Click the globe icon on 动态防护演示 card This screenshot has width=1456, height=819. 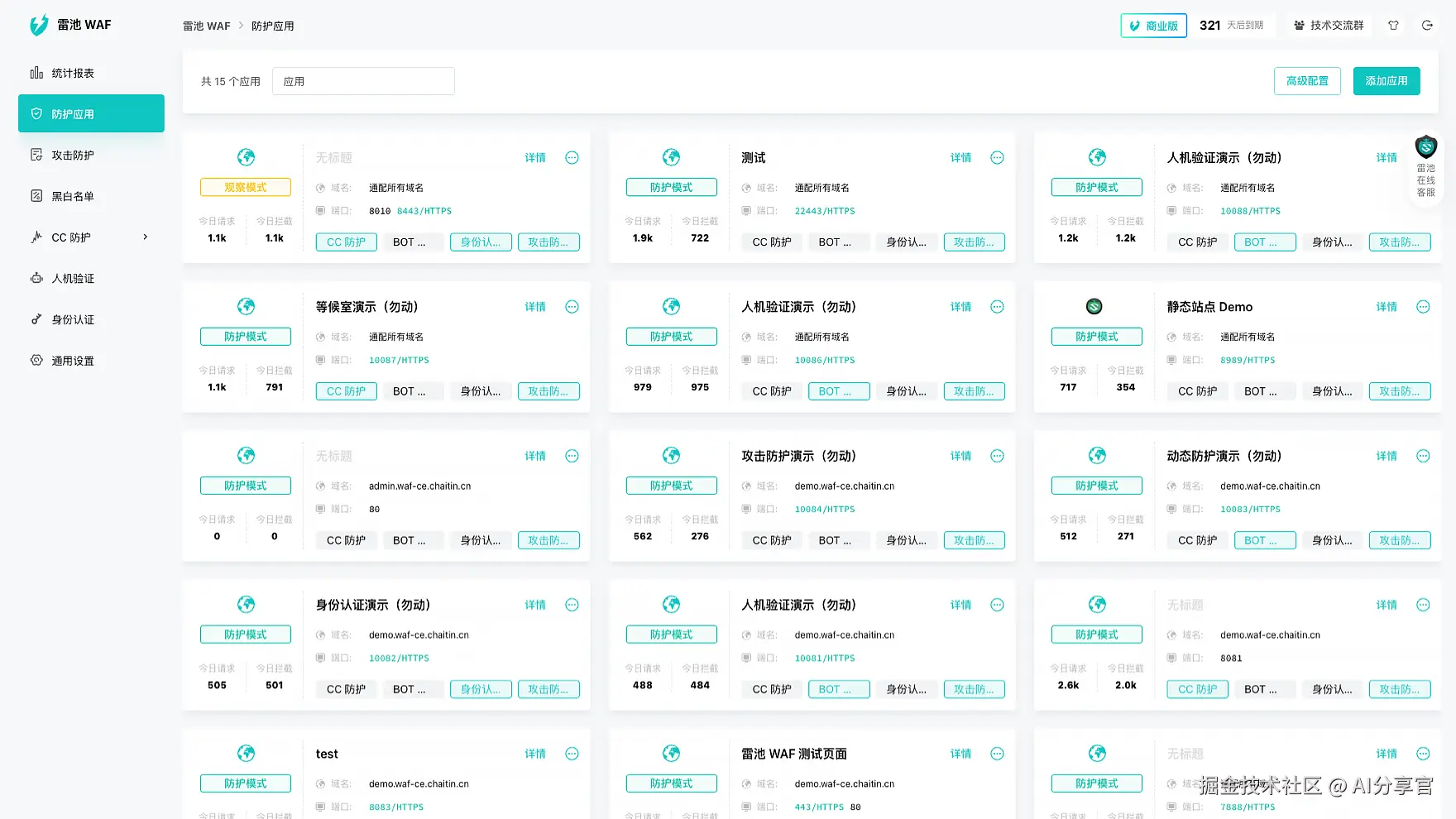pos(1097,455)
